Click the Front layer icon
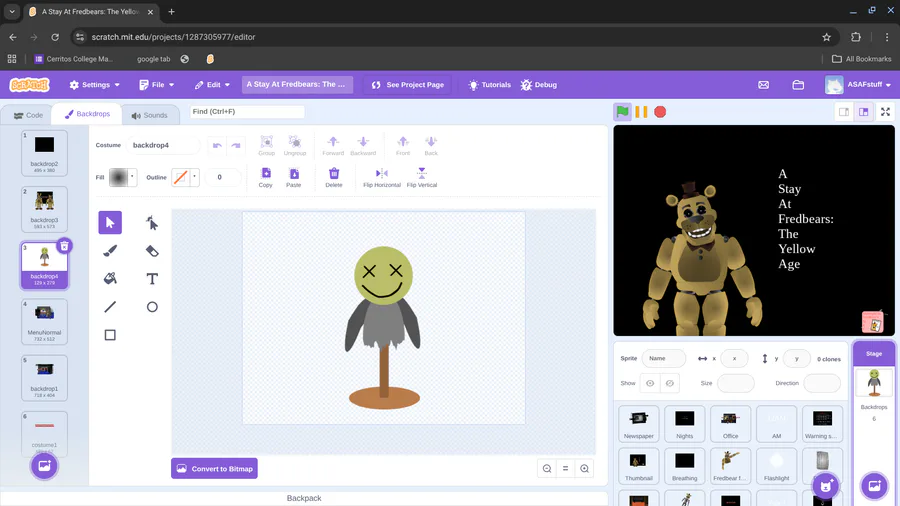The width and height of the screenshot is (900, 506). [403, 145]
